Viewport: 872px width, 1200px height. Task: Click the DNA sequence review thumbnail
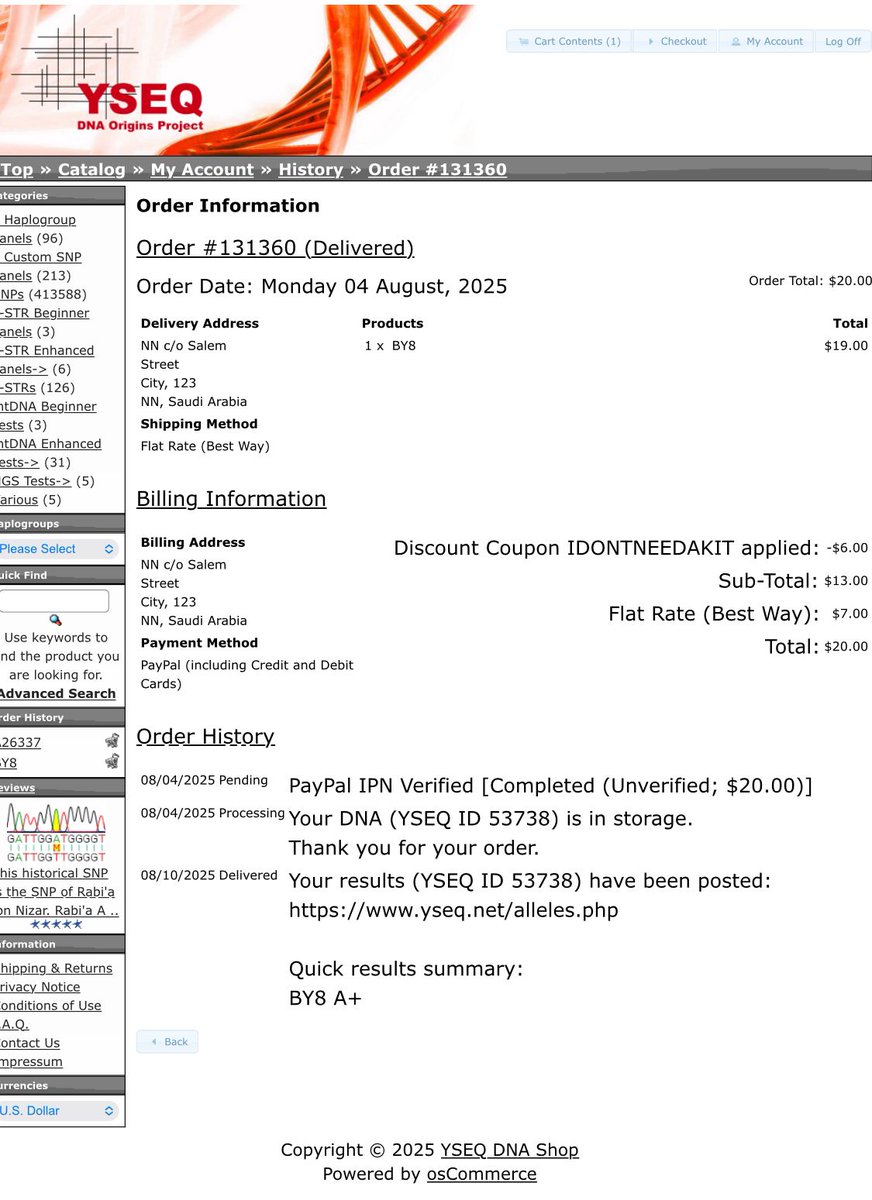click(x=56, y=833)
